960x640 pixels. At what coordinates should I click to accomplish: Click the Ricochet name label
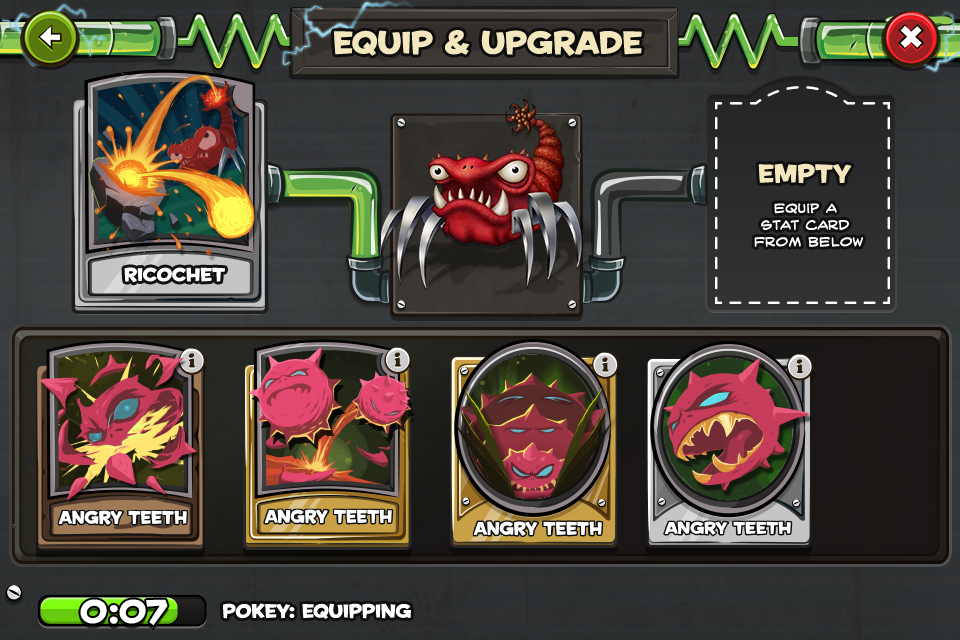coord(174,275)
